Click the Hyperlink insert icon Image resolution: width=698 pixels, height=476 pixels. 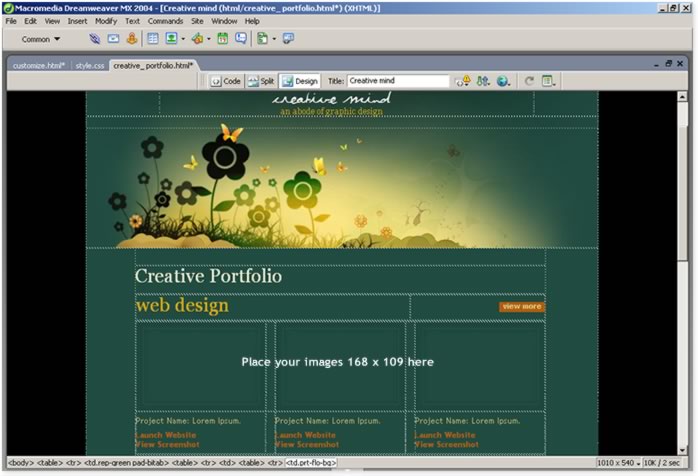pos(94,39)
